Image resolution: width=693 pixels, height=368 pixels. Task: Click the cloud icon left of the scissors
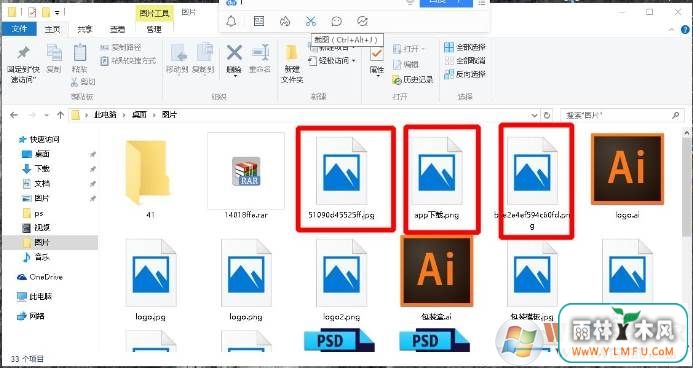point(285,21)
